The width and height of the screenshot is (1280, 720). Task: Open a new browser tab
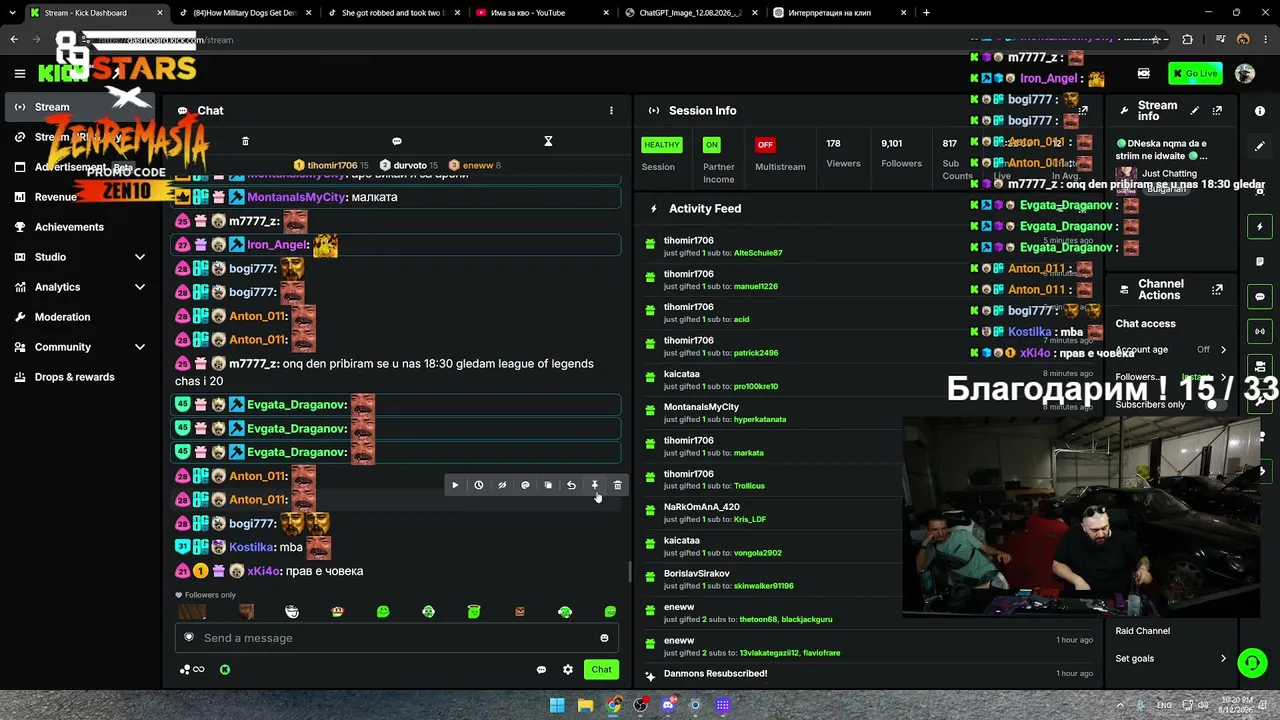pyautogui.click(x=926, y=13)
